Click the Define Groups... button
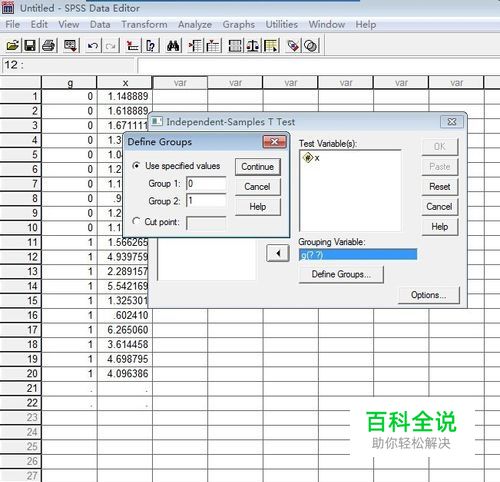500x482 pixels. coord(341,274)
